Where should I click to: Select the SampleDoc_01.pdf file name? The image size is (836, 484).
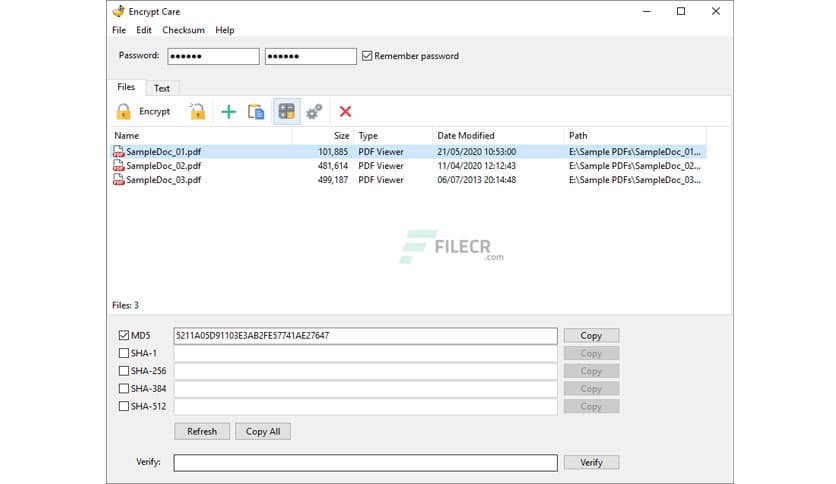(x=164, y=152)
